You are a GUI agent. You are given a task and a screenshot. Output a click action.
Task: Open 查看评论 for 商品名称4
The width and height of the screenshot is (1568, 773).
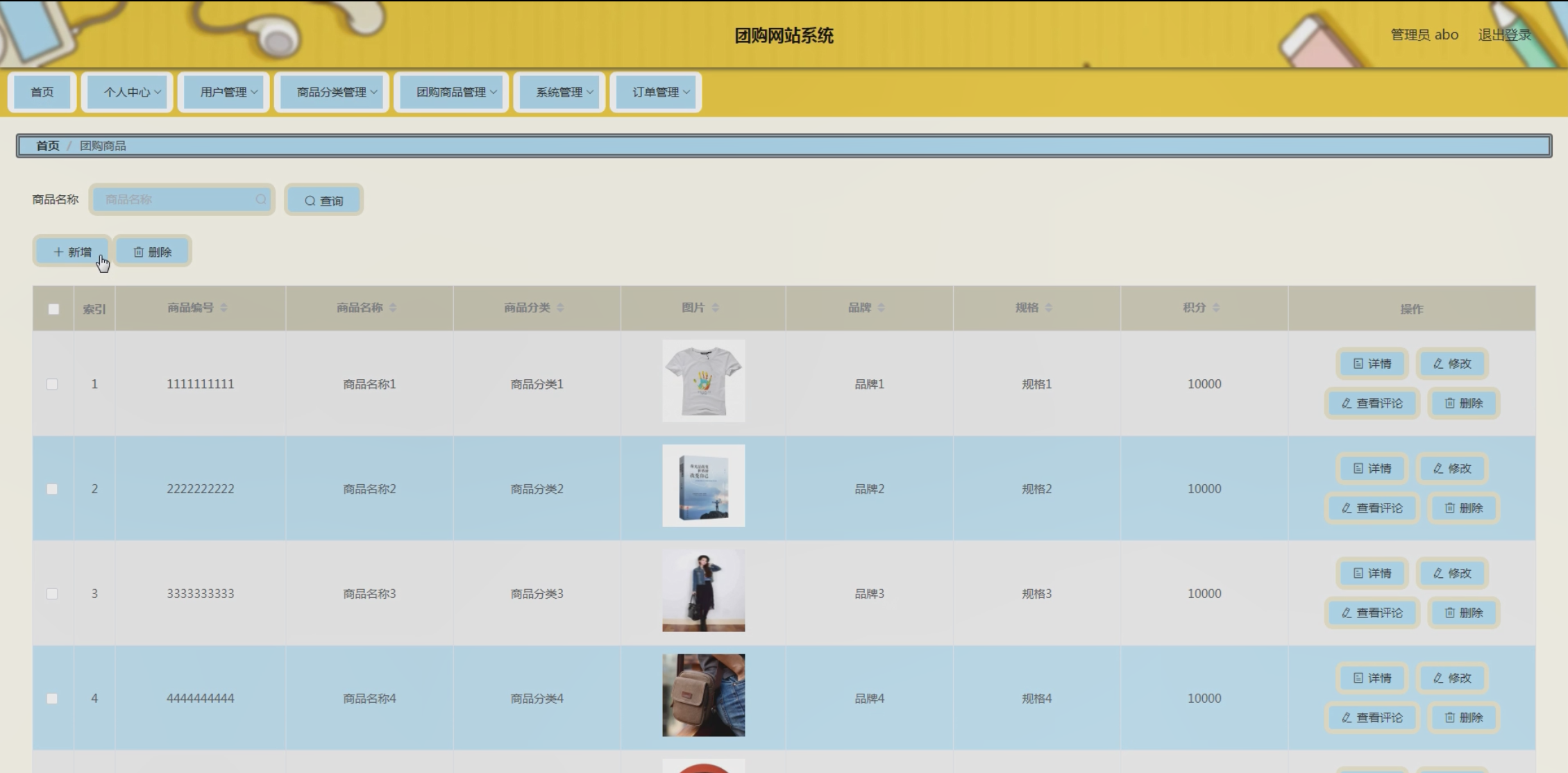tap(1372, 717)
